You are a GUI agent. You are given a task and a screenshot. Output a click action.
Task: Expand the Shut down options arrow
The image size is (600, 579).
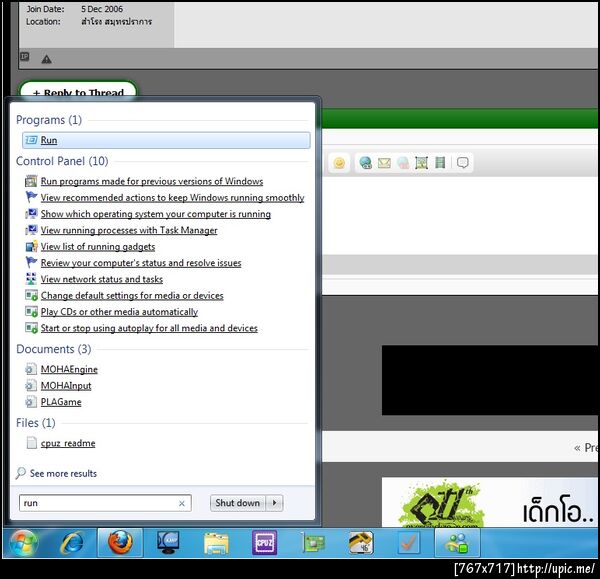(x=274, y=503)
